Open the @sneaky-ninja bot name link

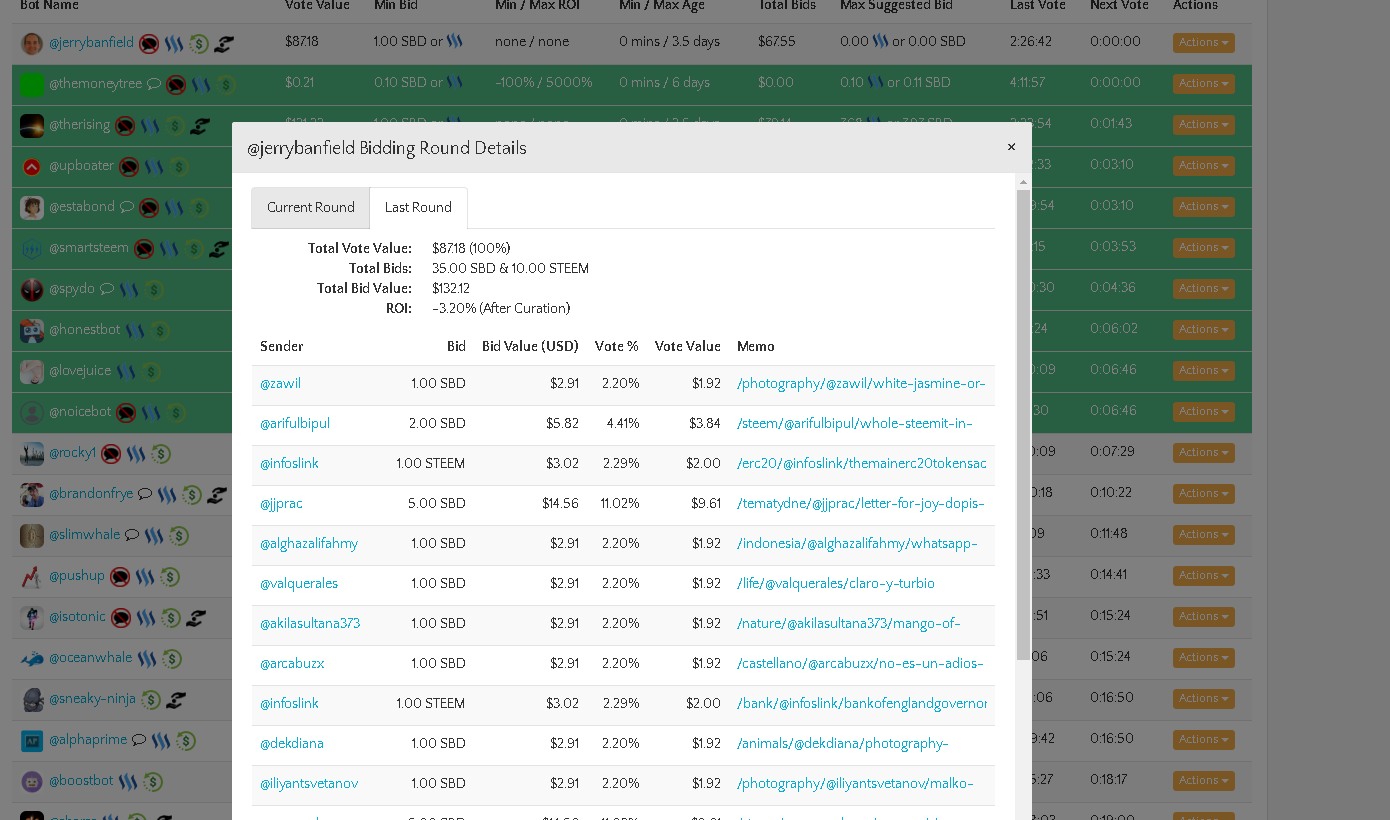(x=93, y=699)
